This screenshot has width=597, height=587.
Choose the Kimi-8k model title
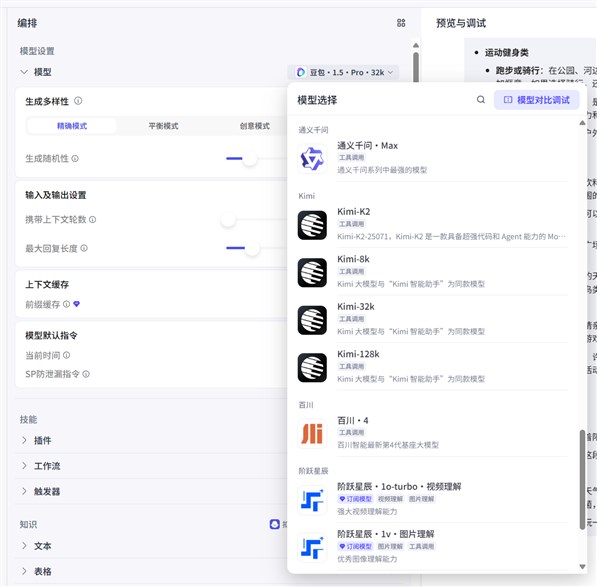[x=353, y=259]
